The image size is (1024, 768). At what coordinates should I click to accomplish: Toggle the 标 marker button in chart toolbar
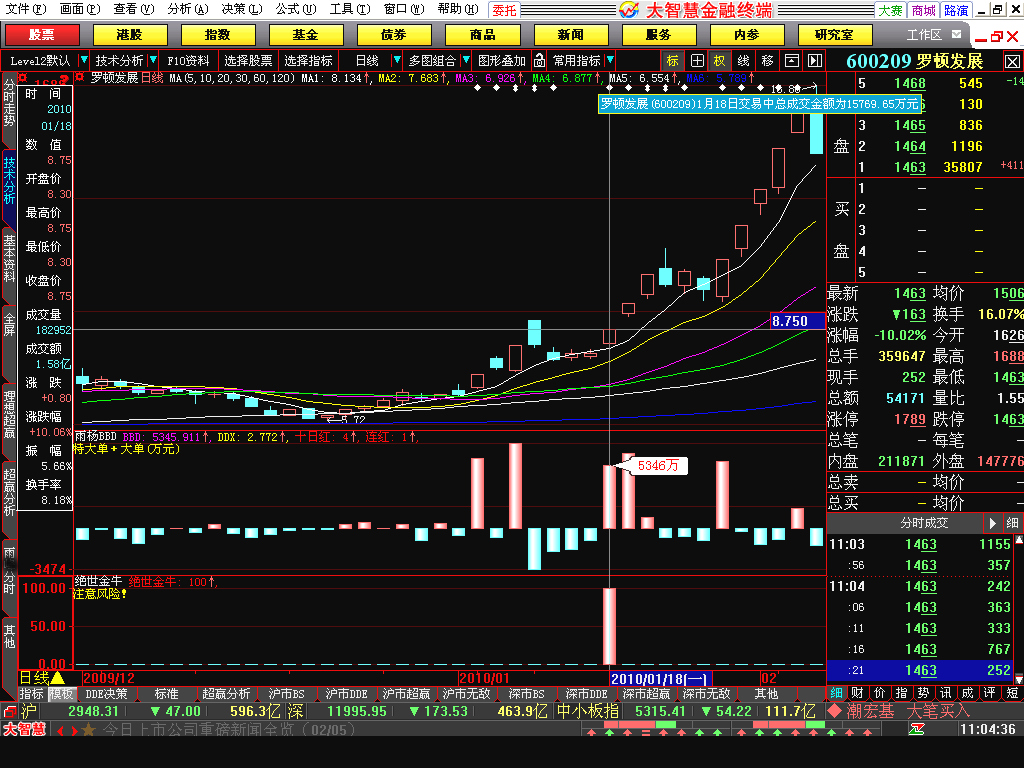673,61
